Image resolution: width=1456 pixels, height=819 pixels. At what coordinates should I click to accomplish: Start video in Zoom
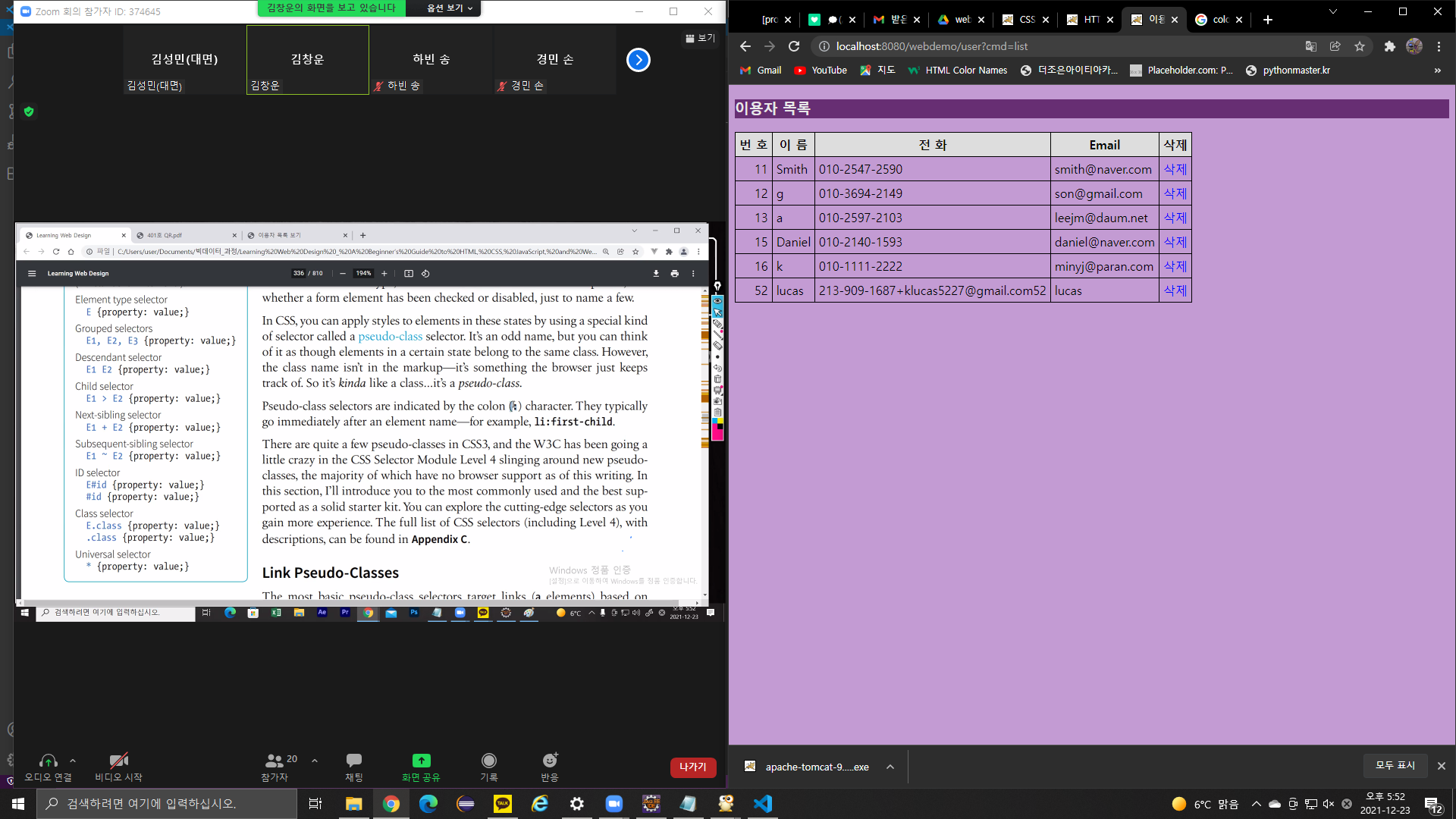118,761
